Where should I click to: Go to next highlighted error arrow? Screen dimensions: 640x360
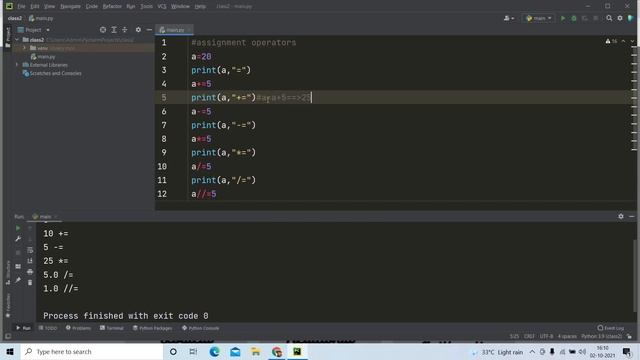(632, 41)
